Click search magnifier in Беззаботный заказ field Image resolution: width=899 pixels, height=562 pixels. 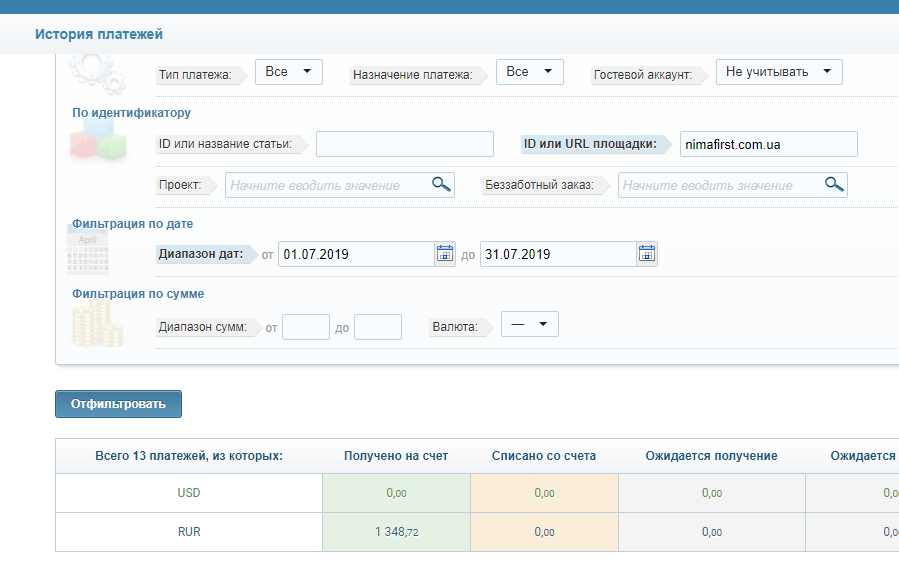click(834, 184)
